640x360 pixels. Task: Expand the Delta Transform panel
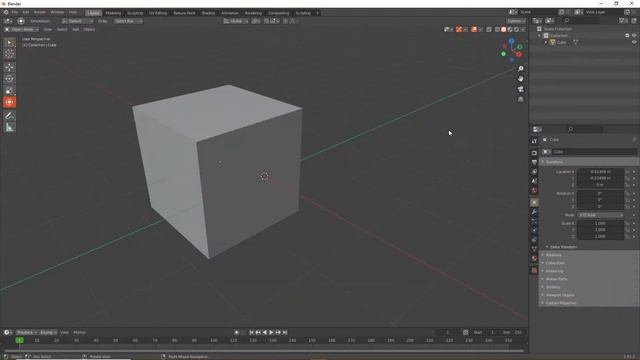[x=563, y=247]
